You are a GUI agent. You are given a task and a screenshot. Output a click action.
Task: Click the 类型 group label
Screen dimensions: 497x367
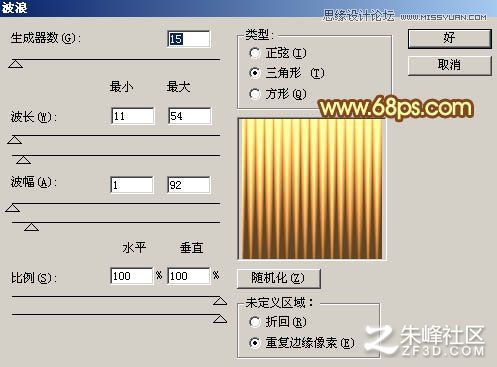[259, 34]
